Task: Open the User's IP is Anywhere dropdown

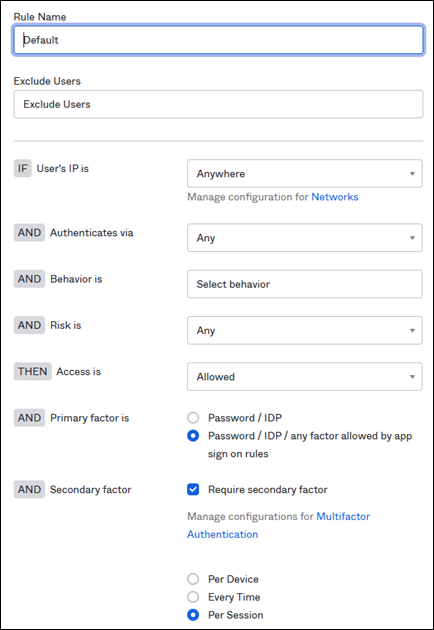Action: pyautogui.click(x=305, y=174)
